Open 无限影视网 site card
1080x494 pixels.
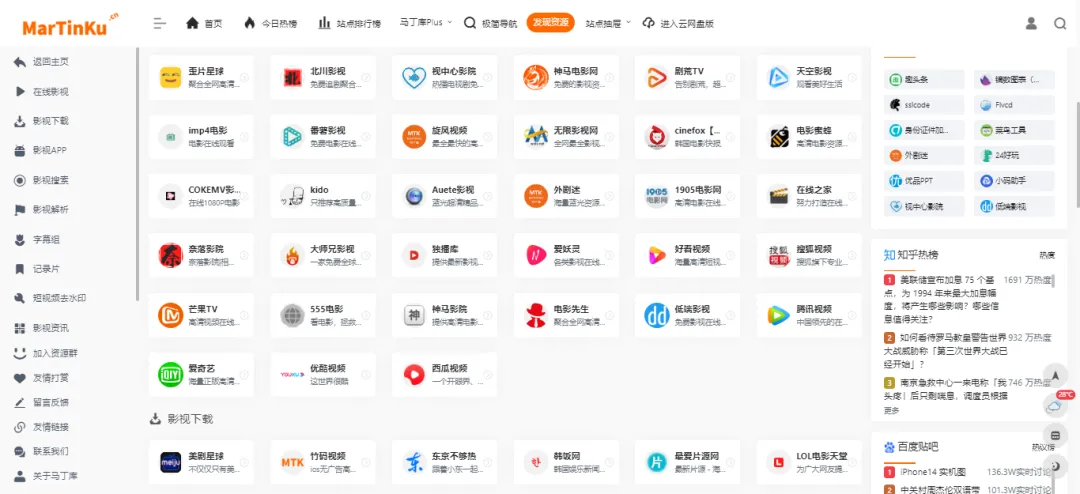[x=566, y=136]
